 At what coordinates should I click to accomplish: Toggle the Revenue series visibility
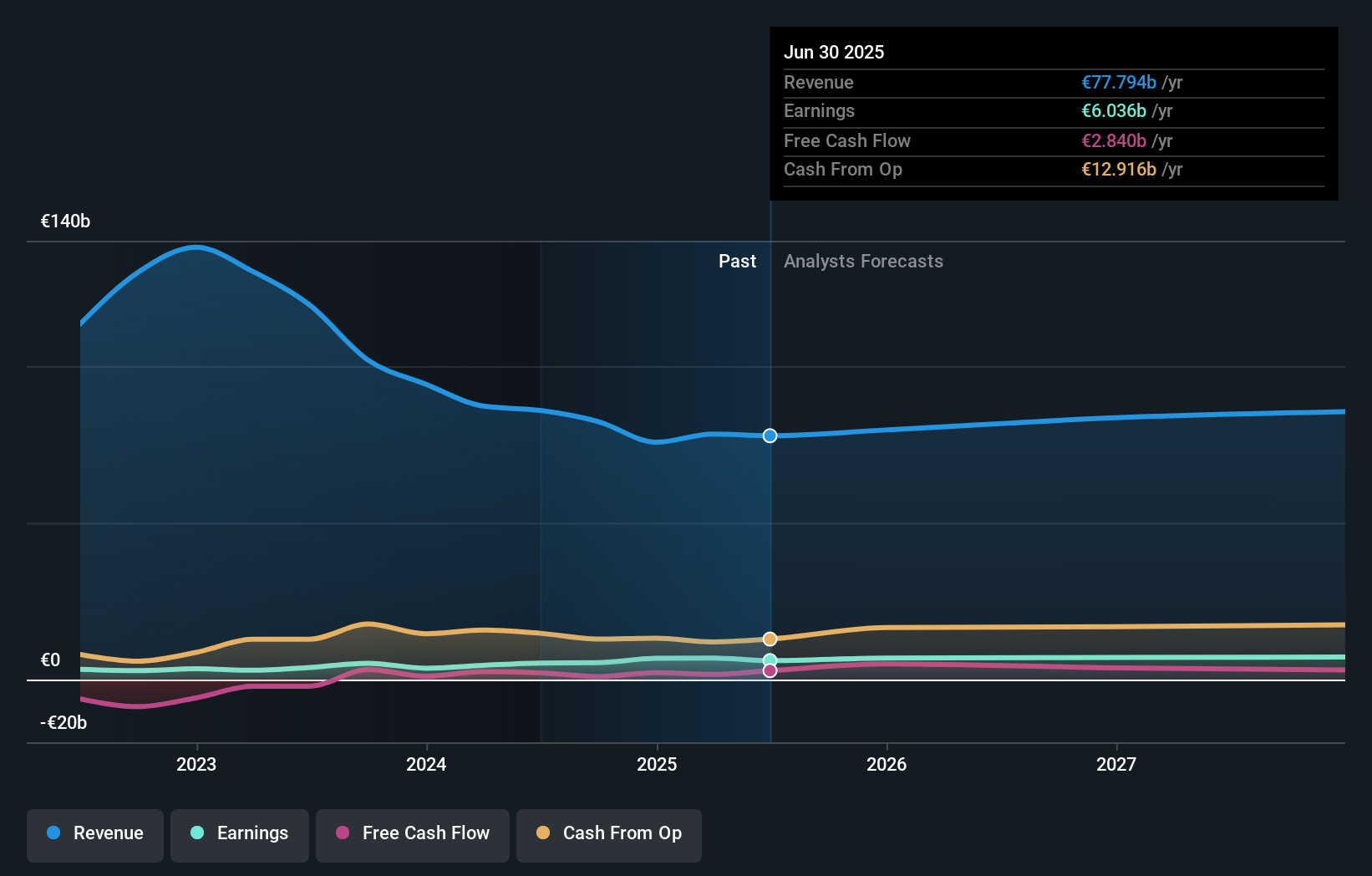pyautogui.click(x=94, y=833)
